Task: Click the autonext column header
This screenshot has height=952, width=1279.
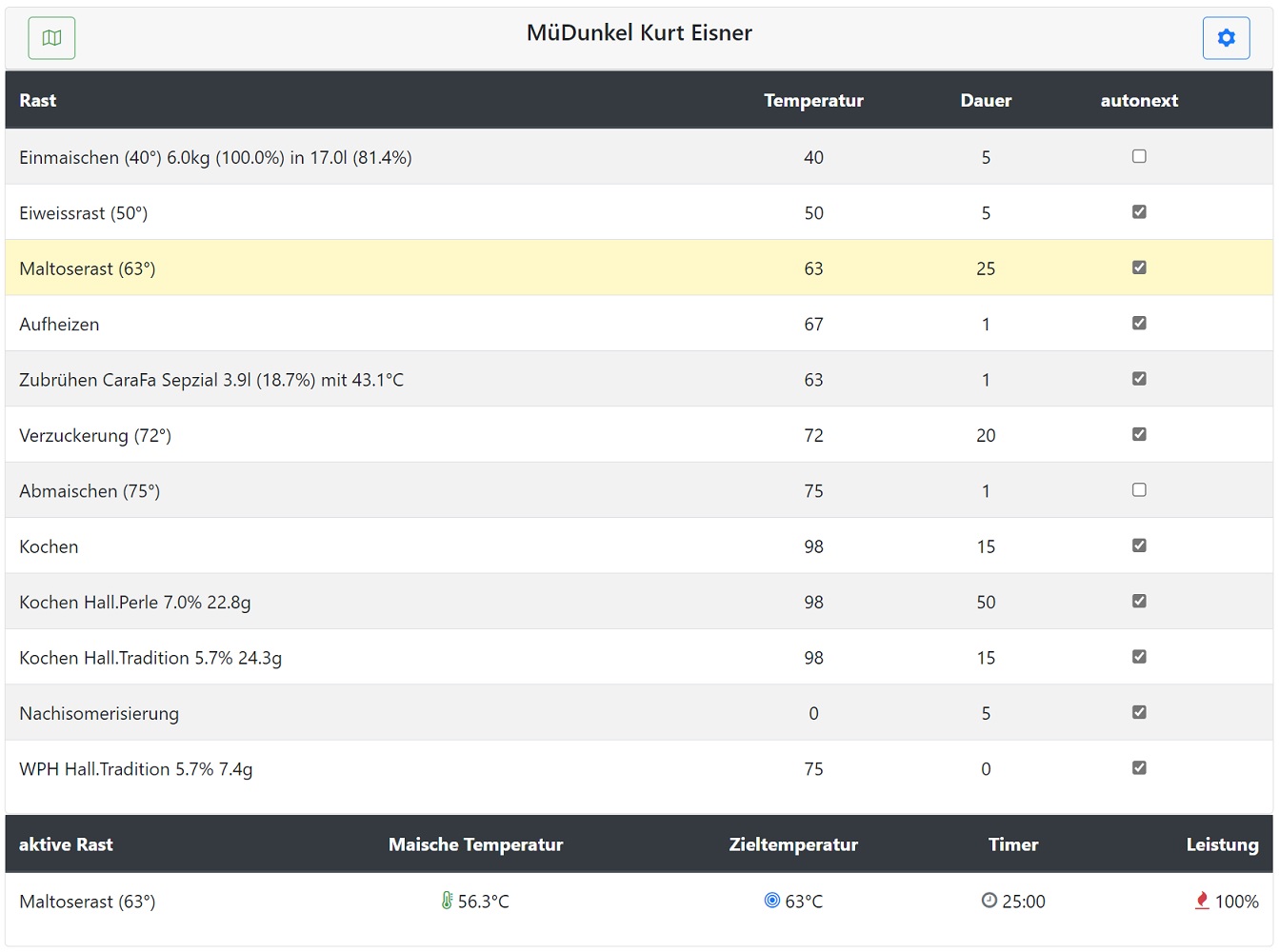Action: coord(1139,101)
